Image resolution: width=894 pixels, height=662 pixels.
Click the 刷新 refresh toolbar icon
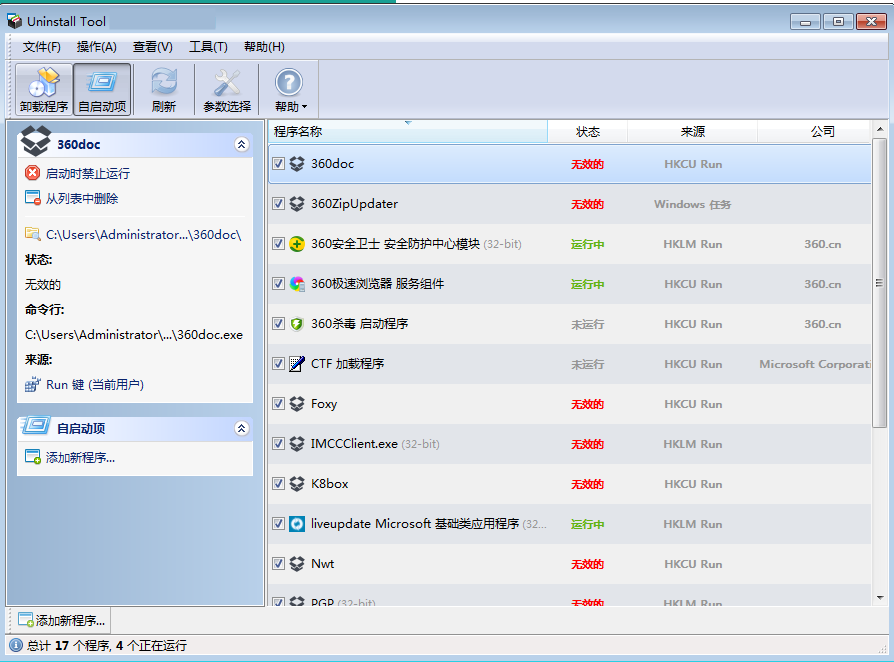pyautogui.click(x=164, y=90)
